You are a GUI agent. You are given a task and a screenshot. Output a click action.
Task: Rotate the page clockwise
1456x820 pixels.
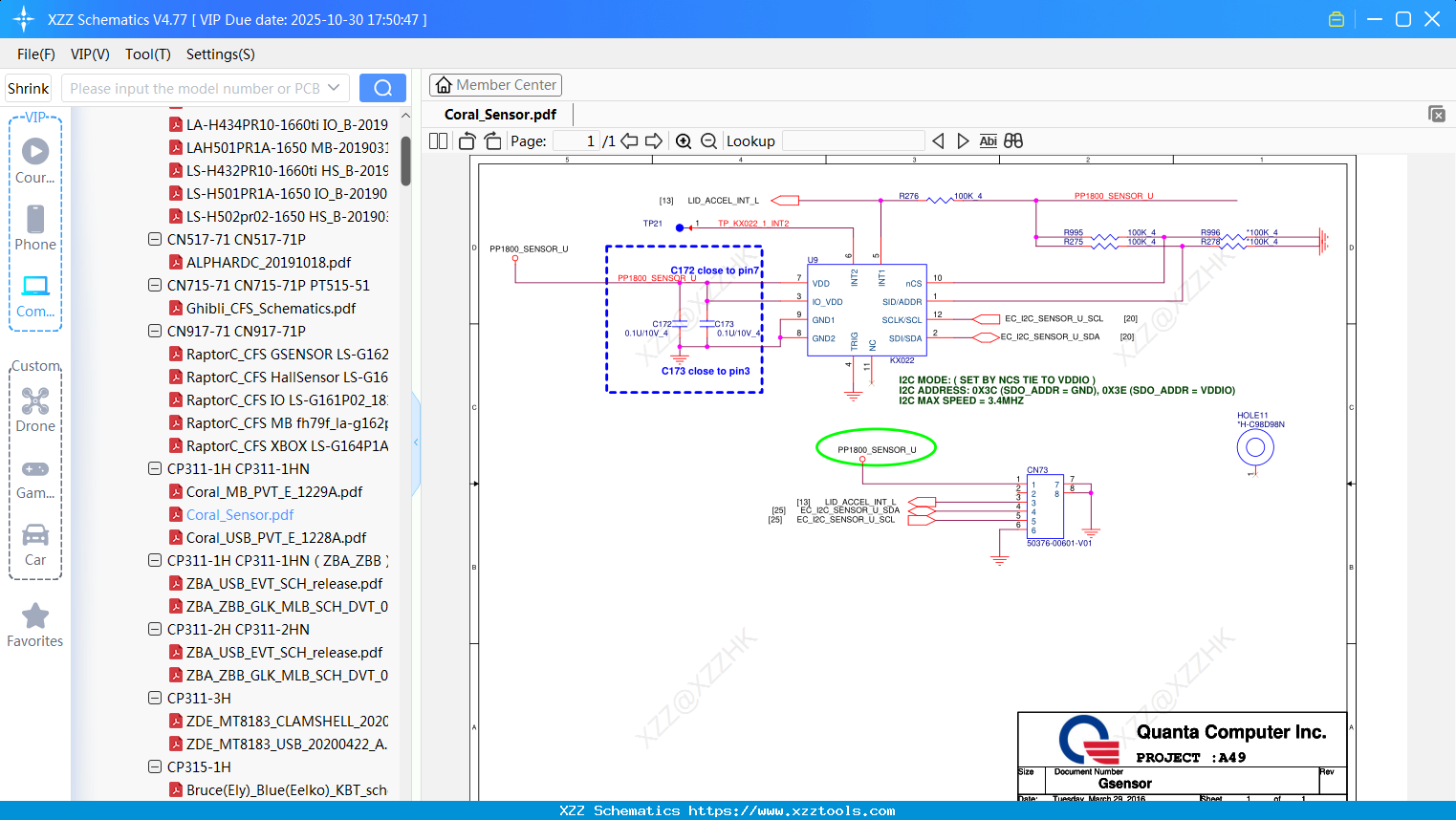[492, 140]
